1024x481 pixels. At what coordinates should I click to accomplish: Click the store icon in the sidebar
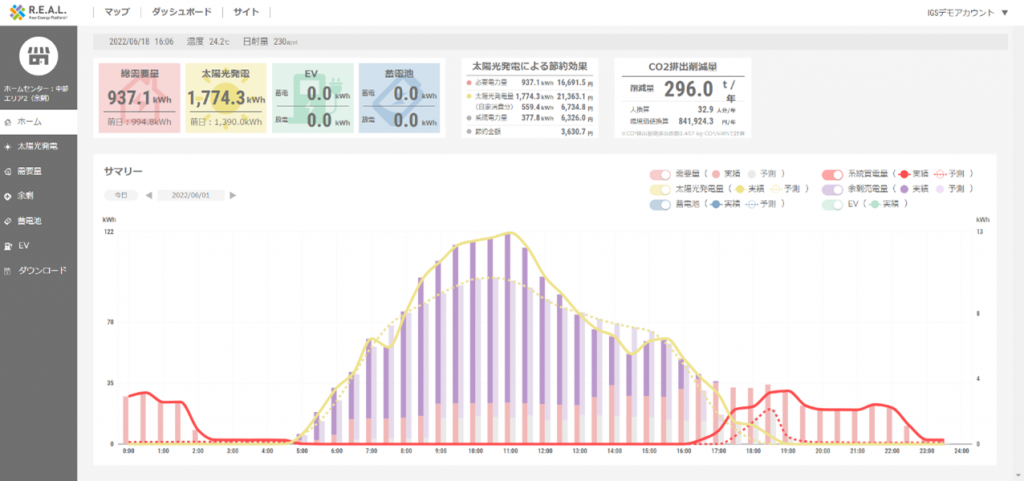(x=38, y=56)
